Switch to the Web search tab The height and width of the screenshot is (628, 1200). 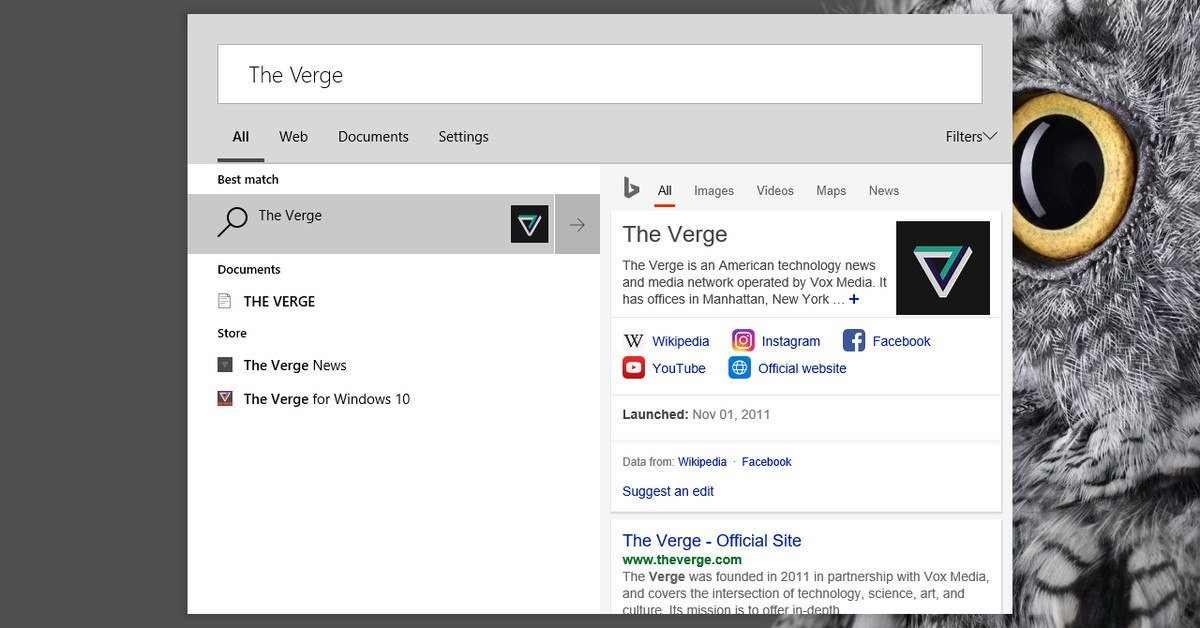click(293, 136)
